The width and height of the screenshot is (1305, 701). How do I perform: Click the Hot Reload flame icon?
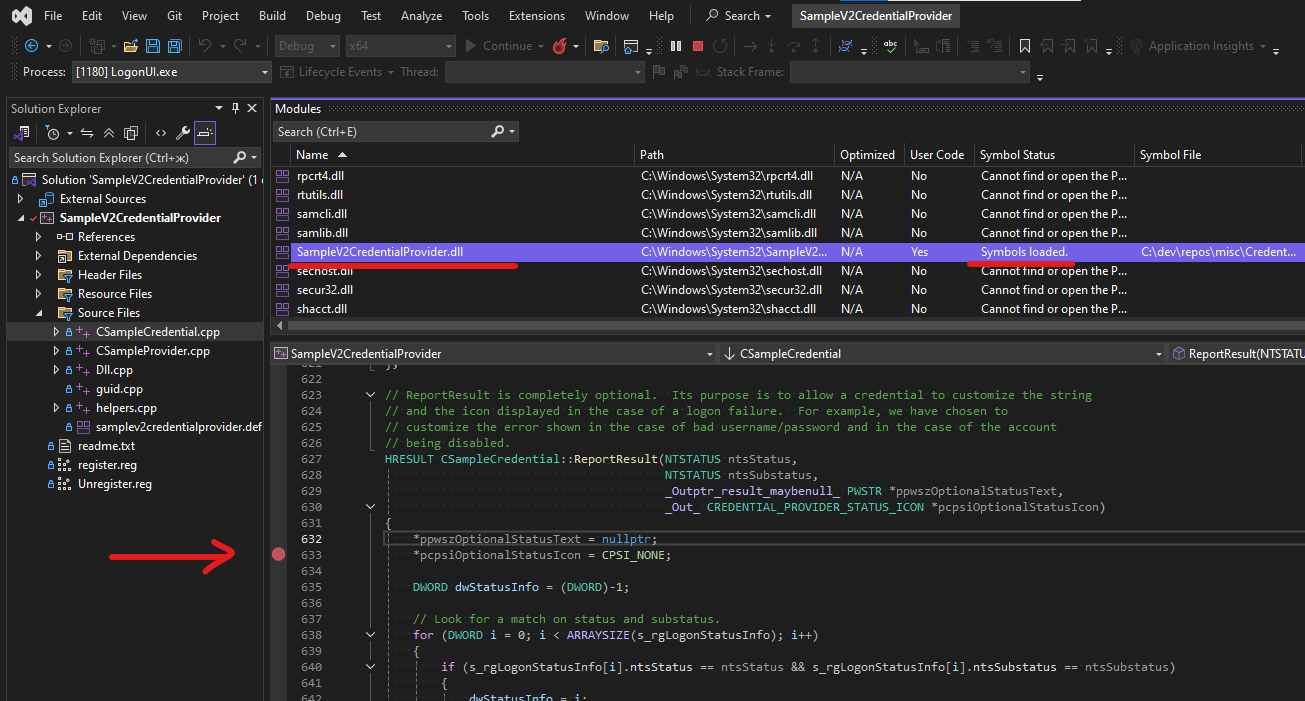(559, 46)
